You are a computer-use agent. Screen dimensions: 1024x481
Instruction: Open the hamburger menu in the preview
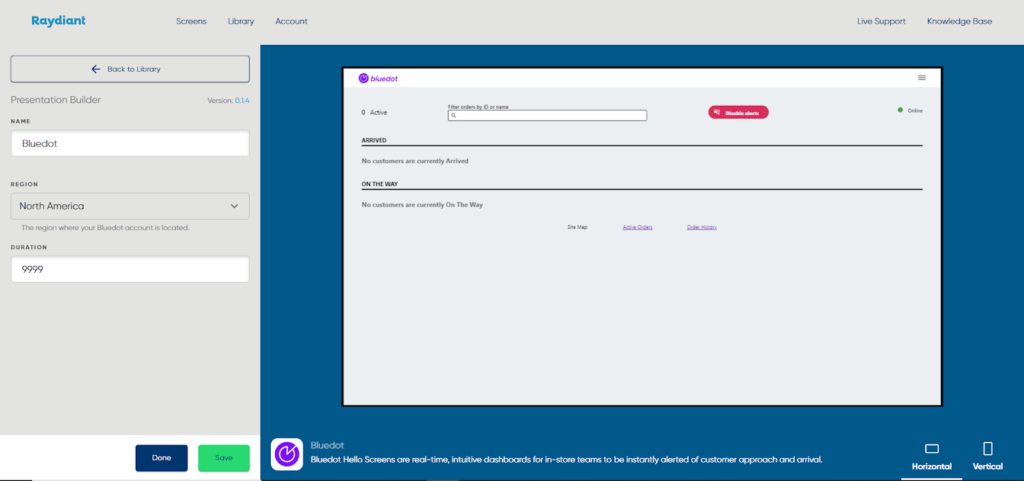click(x=921, y=78)
